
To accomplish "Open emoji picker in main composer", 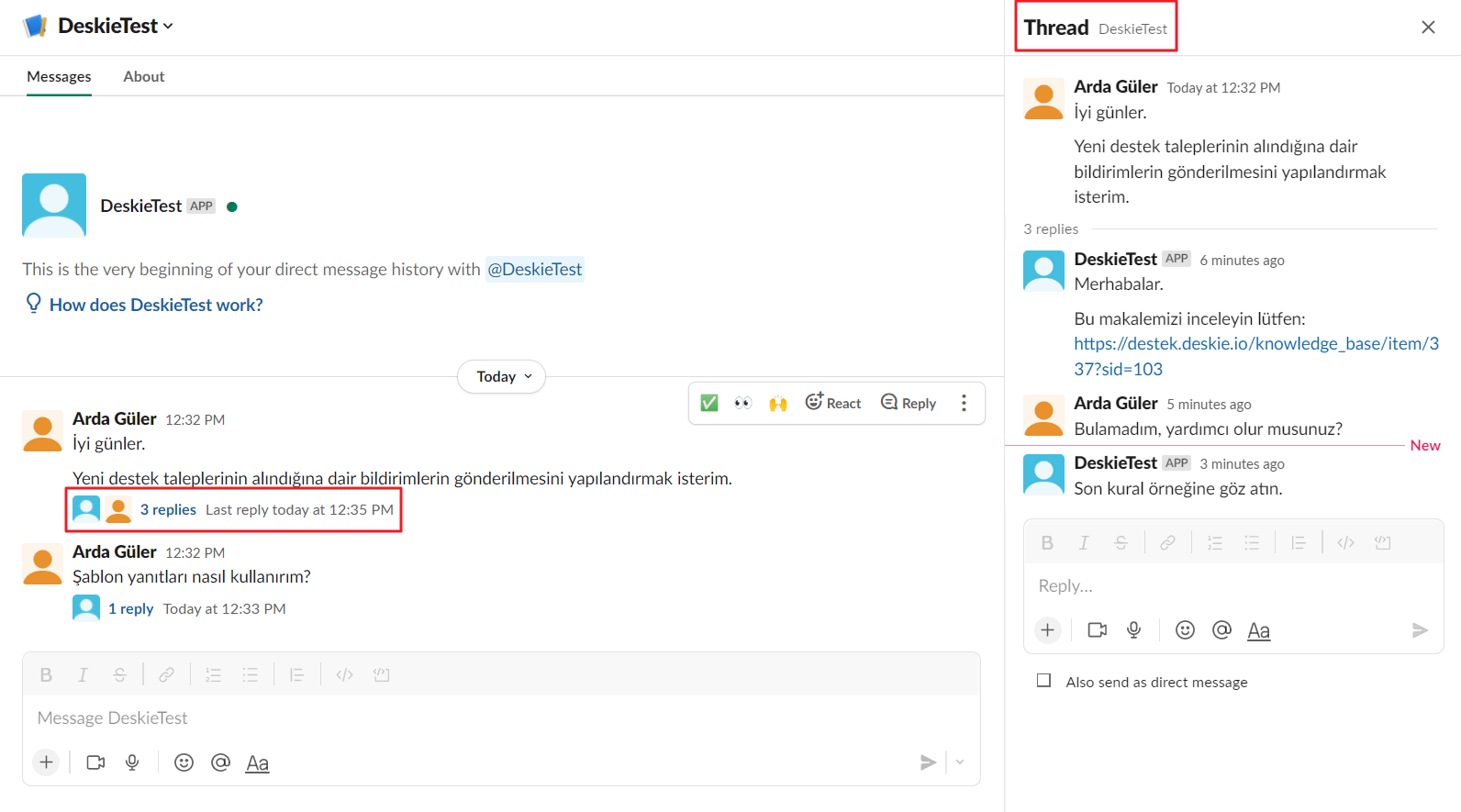I will pos(184,762).
